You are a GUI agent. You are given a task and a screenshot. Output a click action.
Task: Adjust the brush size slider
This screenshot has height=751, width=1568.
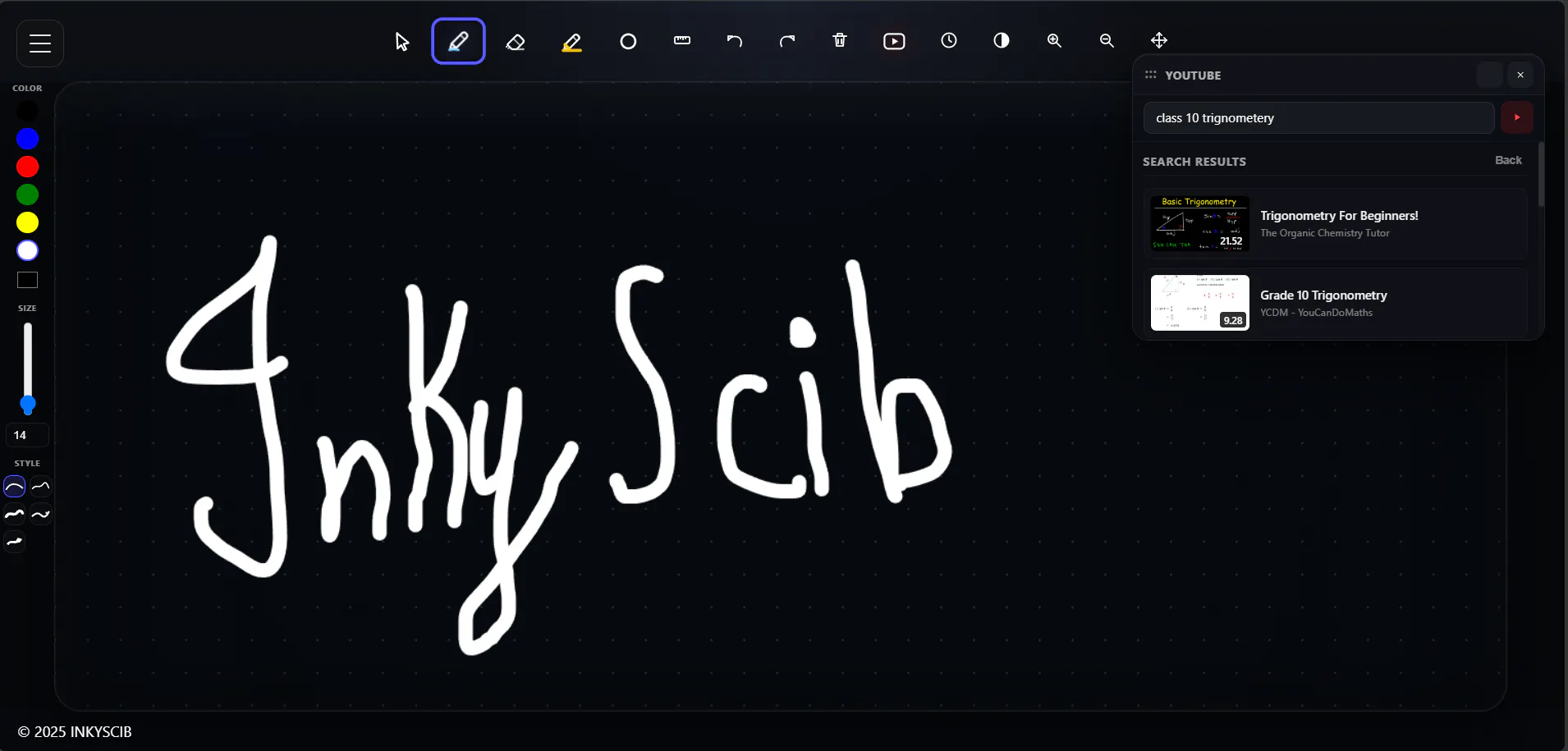[28, 367]
